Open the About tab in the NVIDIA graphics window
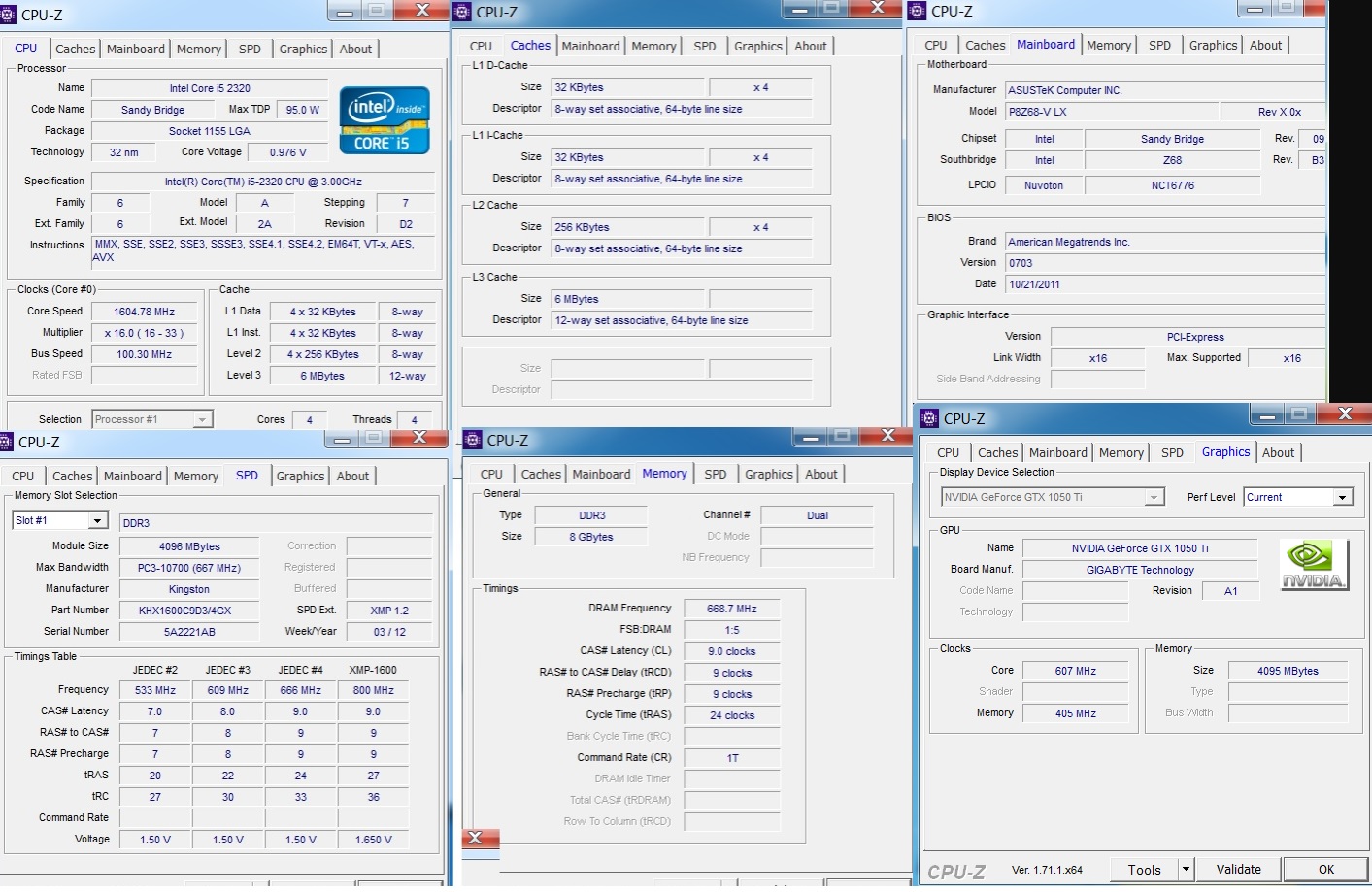This screenshot has height=892, width=1372. (1278, 453)
